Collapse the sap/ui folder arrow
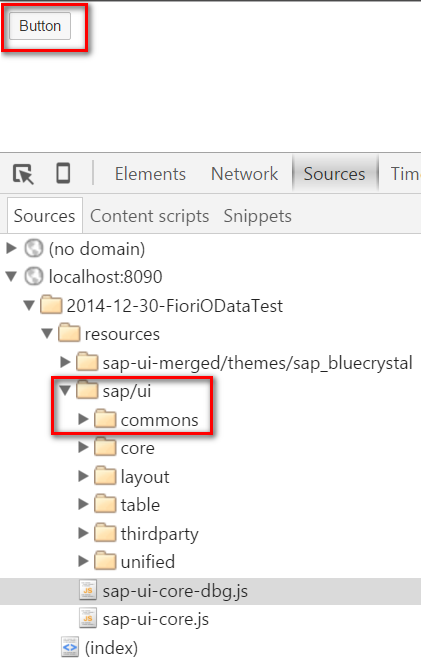 pos(65,390)
